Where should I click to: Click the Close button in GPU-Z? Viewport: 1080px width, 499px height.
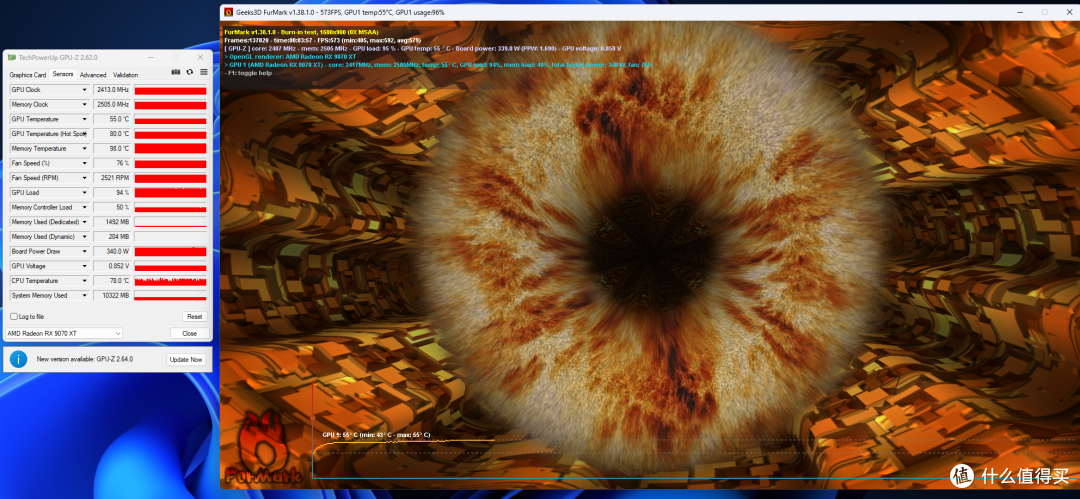189,333
